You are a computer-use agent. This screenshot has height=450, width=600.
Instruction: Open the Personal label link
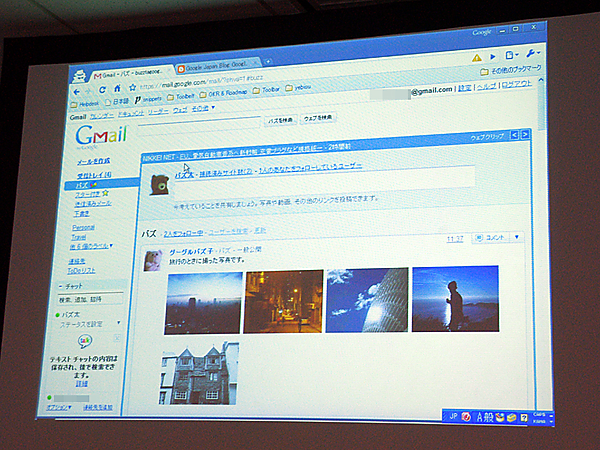point(83,228)
